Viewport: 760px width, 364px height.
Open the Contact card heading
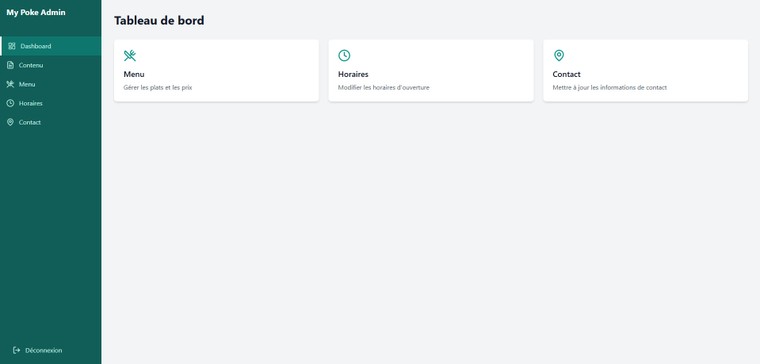567,74
